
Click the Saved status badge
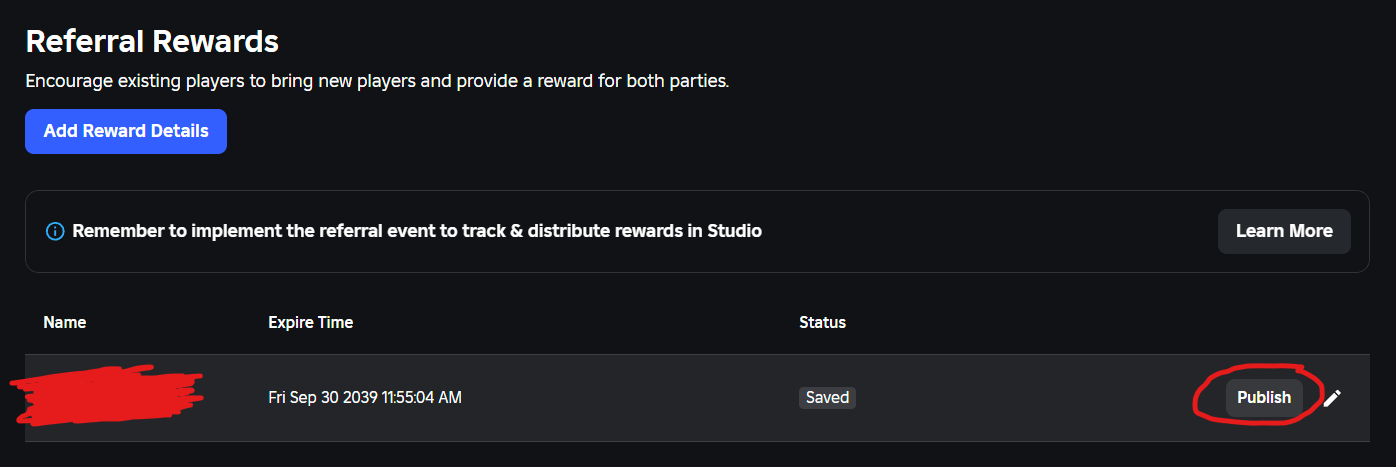coord(827,398)
